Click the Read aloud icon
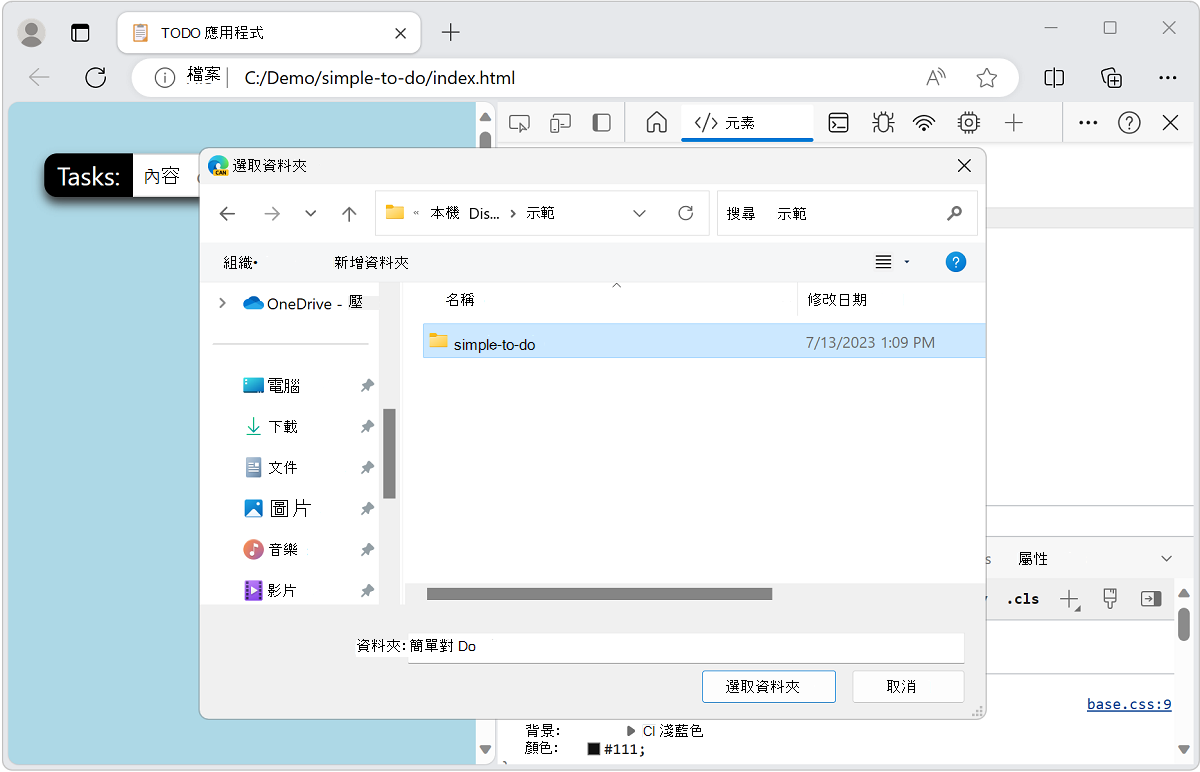The height and width of the screenshot is (772, 1200). pyautogui.click(x=936, y=78)
